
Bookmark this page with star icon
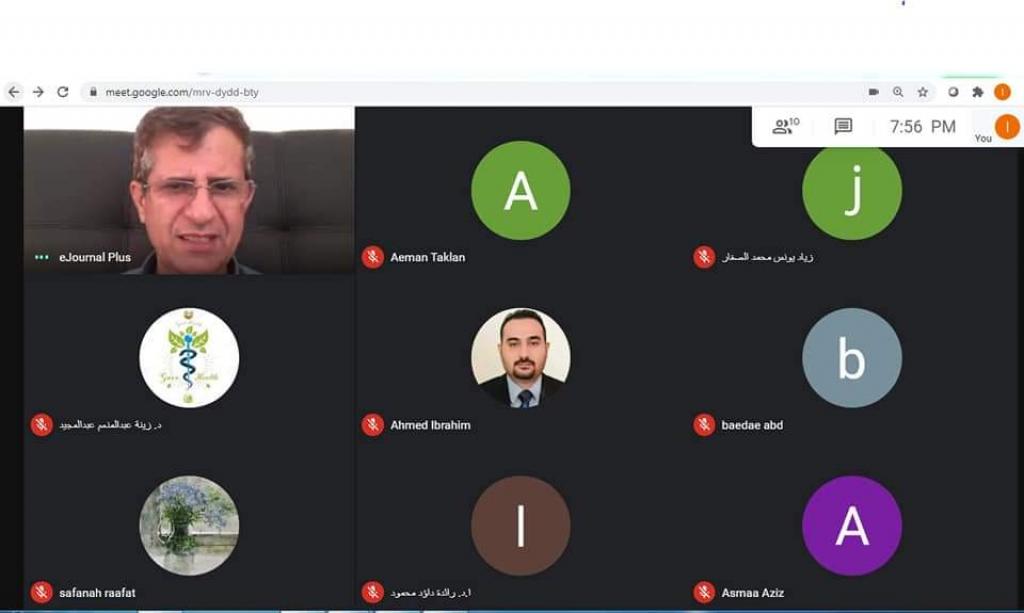point(922,92)
